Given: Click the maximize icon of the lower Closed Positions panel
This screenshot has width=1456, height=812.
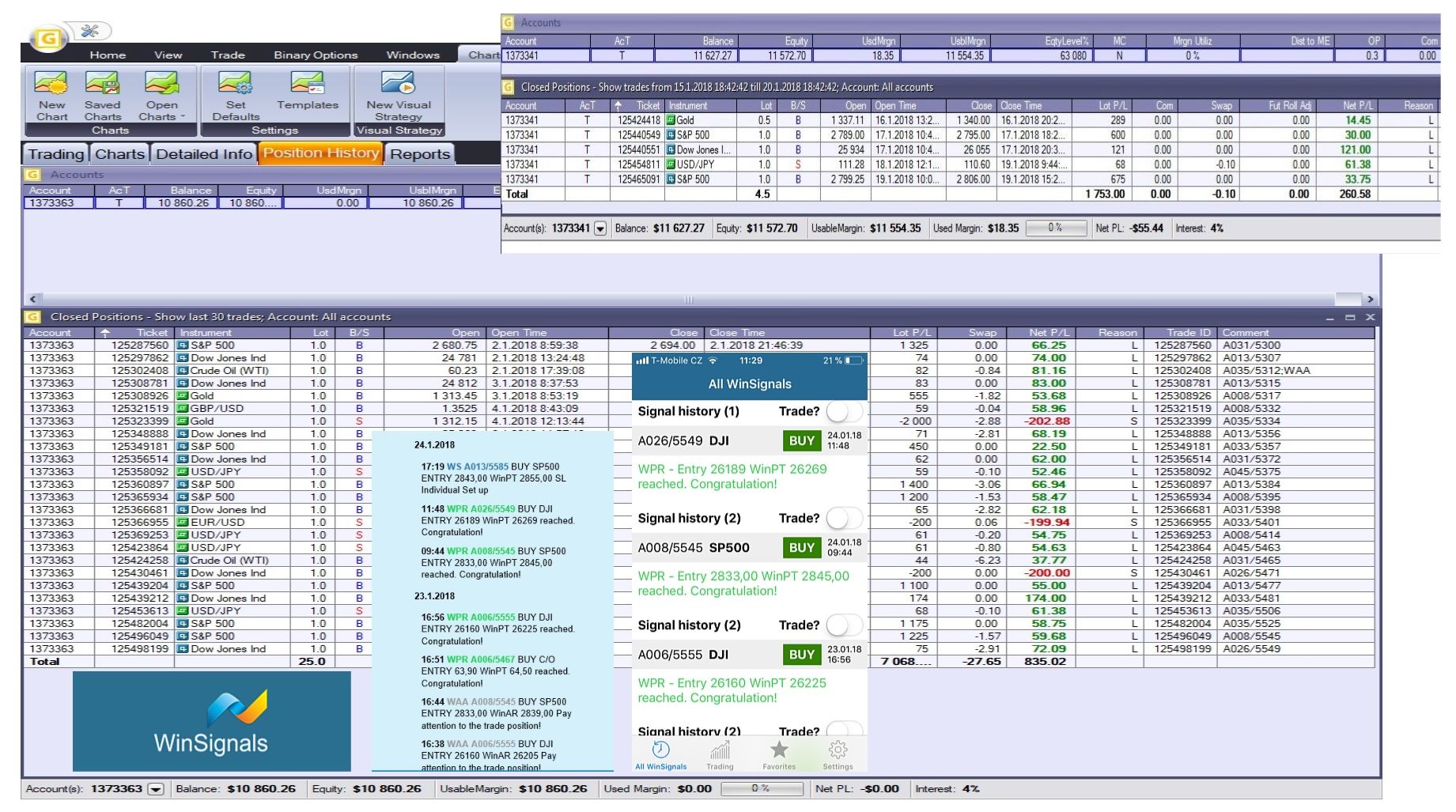Looking at the screenshot, I should click(1350, 317).
